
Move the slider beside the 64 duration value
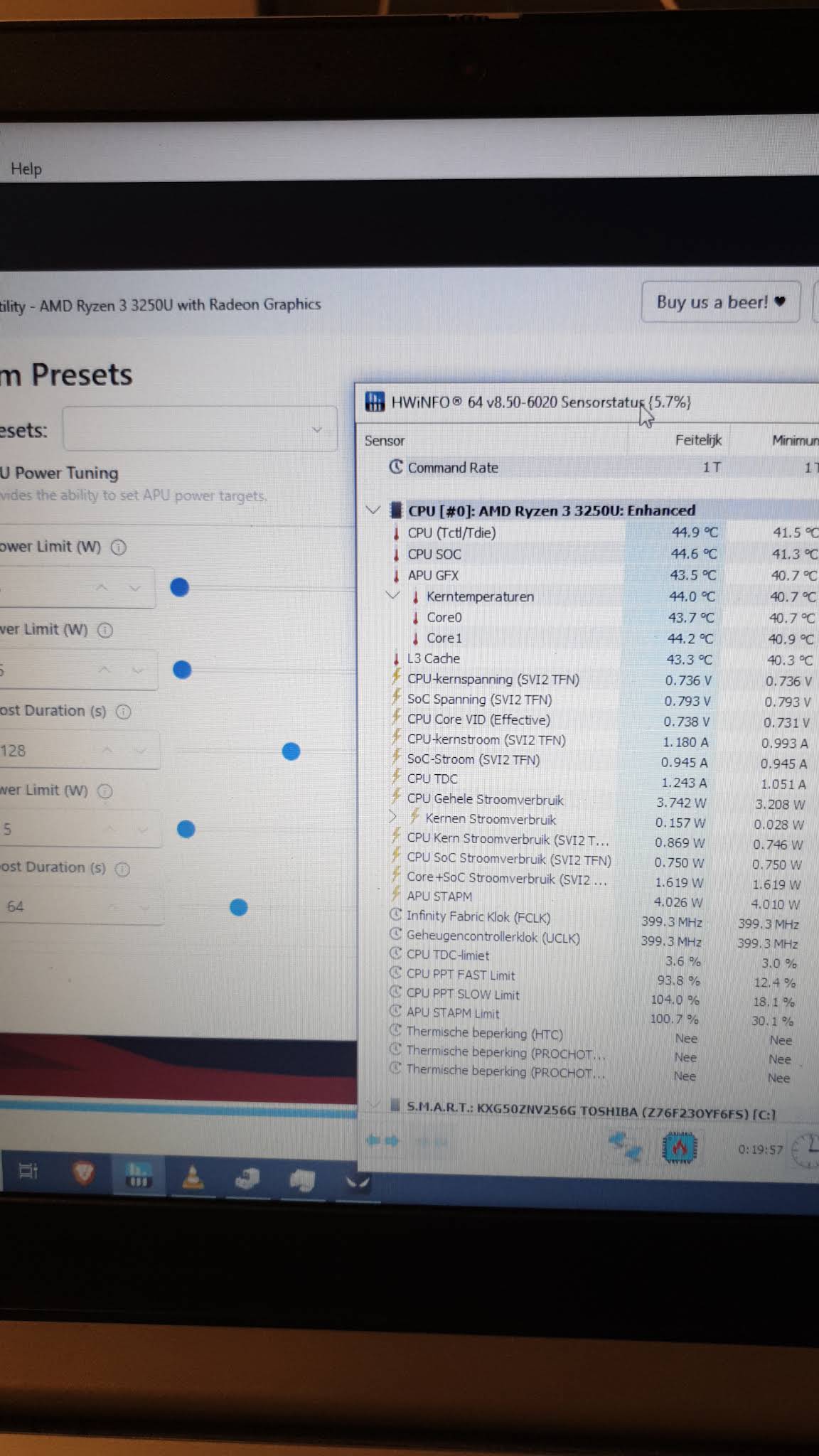point(239,907)
